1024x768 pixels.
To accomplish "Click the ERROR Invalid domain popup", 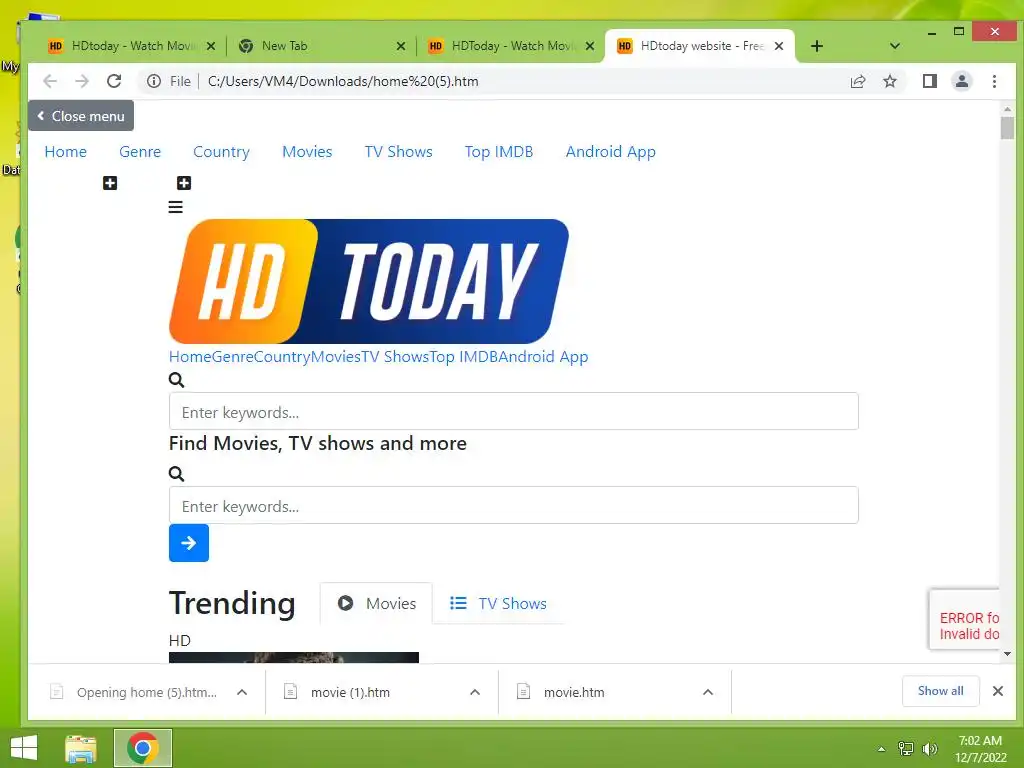I will point(965,620).
